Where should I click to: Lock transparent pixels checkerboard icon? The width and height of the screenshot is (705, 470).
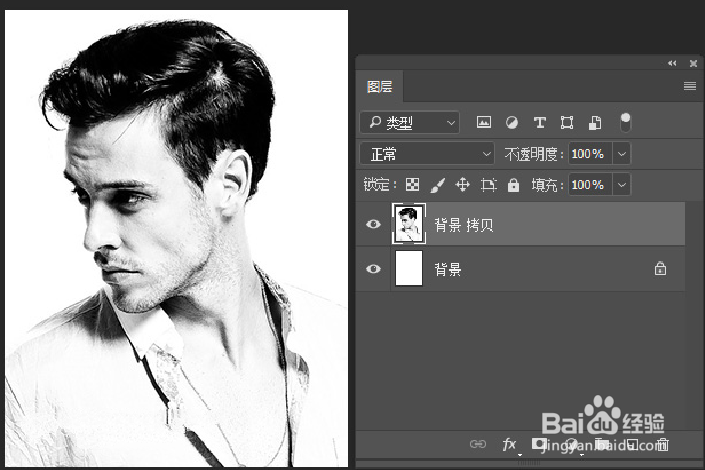412,184
